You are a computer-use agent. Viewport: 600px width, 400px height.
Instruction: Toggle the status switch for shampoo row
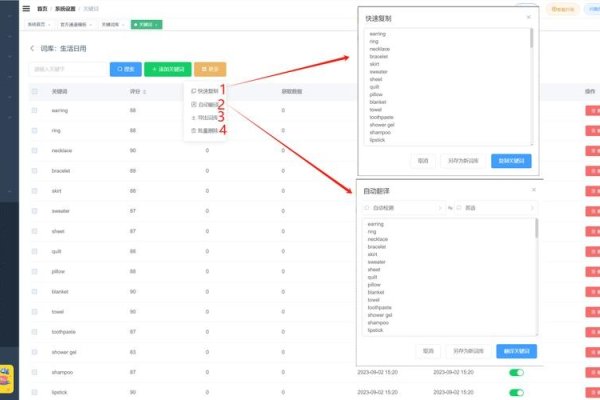click(x=516, y=372)
